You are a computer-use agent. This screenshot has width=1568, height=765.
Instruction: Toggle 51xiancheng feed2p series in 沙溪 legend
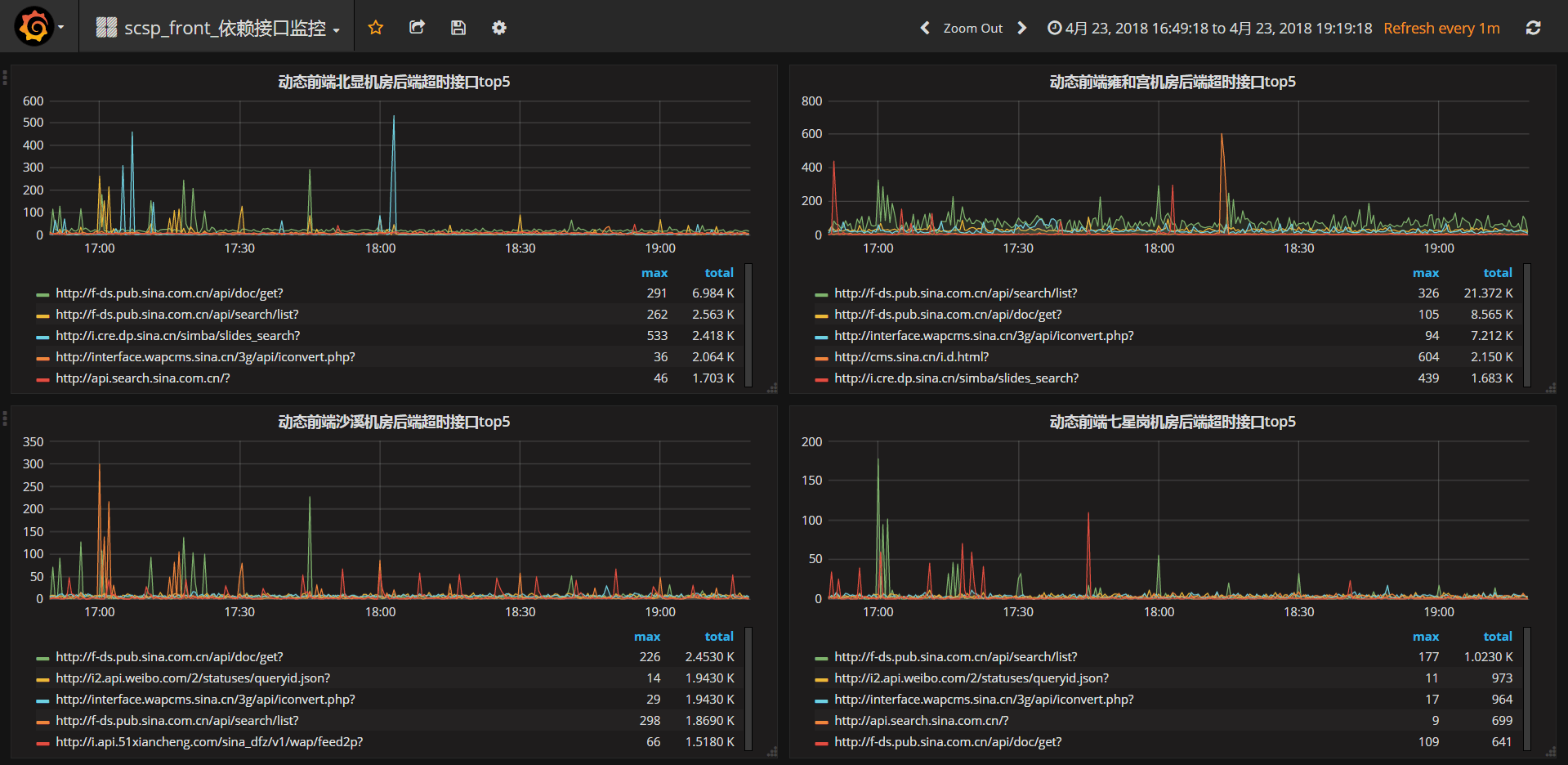(209, 741)
